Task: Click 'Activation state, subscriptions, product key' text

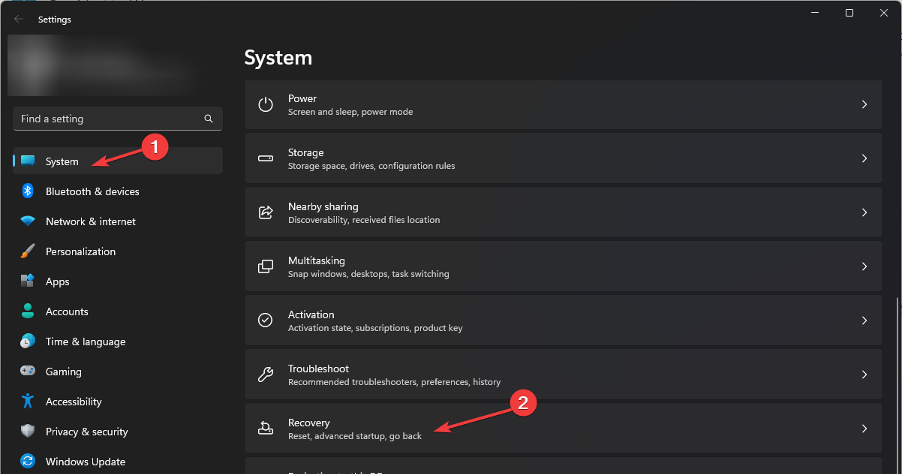Action: (375, 328)
